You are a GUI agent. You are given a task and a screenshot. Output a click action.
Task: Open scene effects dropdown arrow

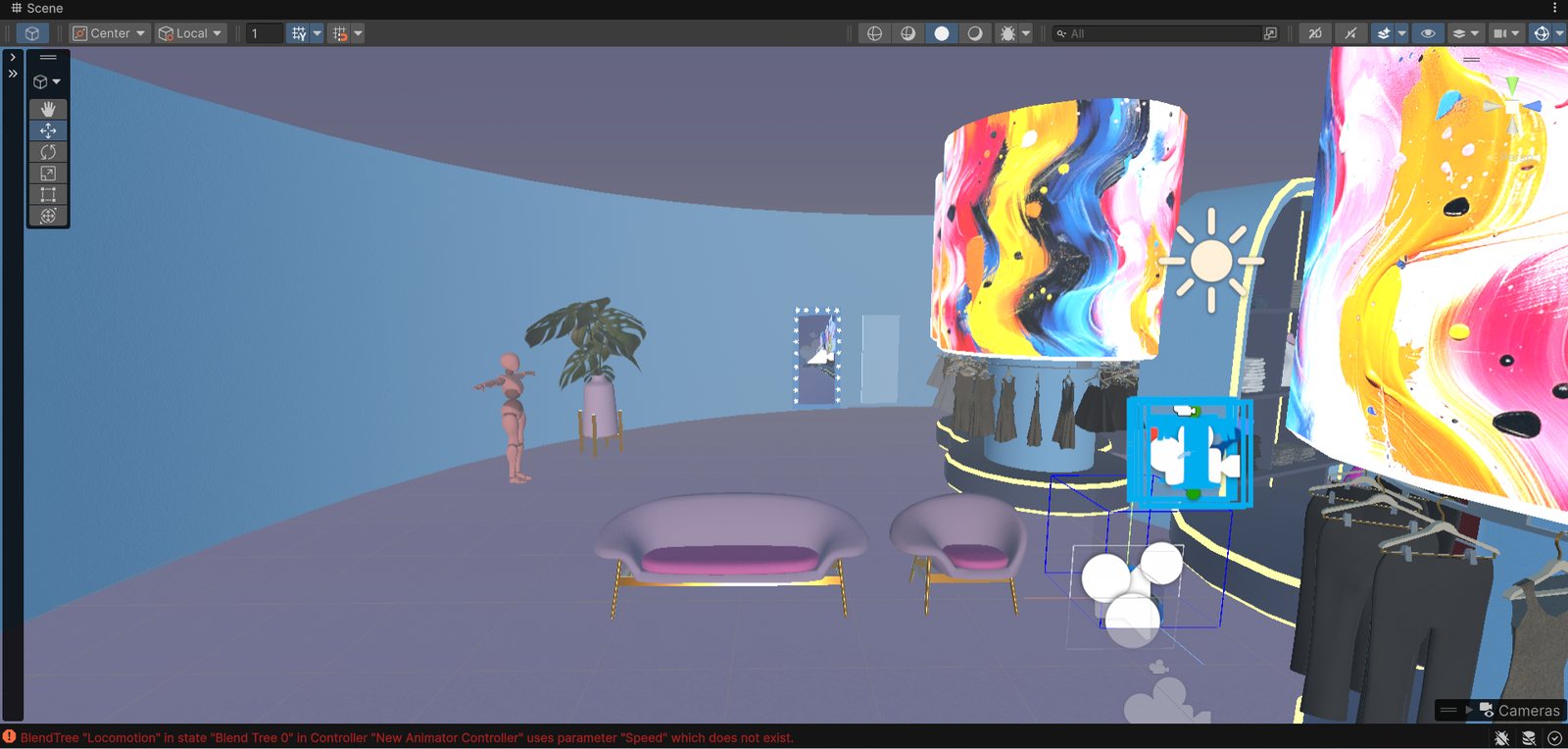tap(1402, 33)
